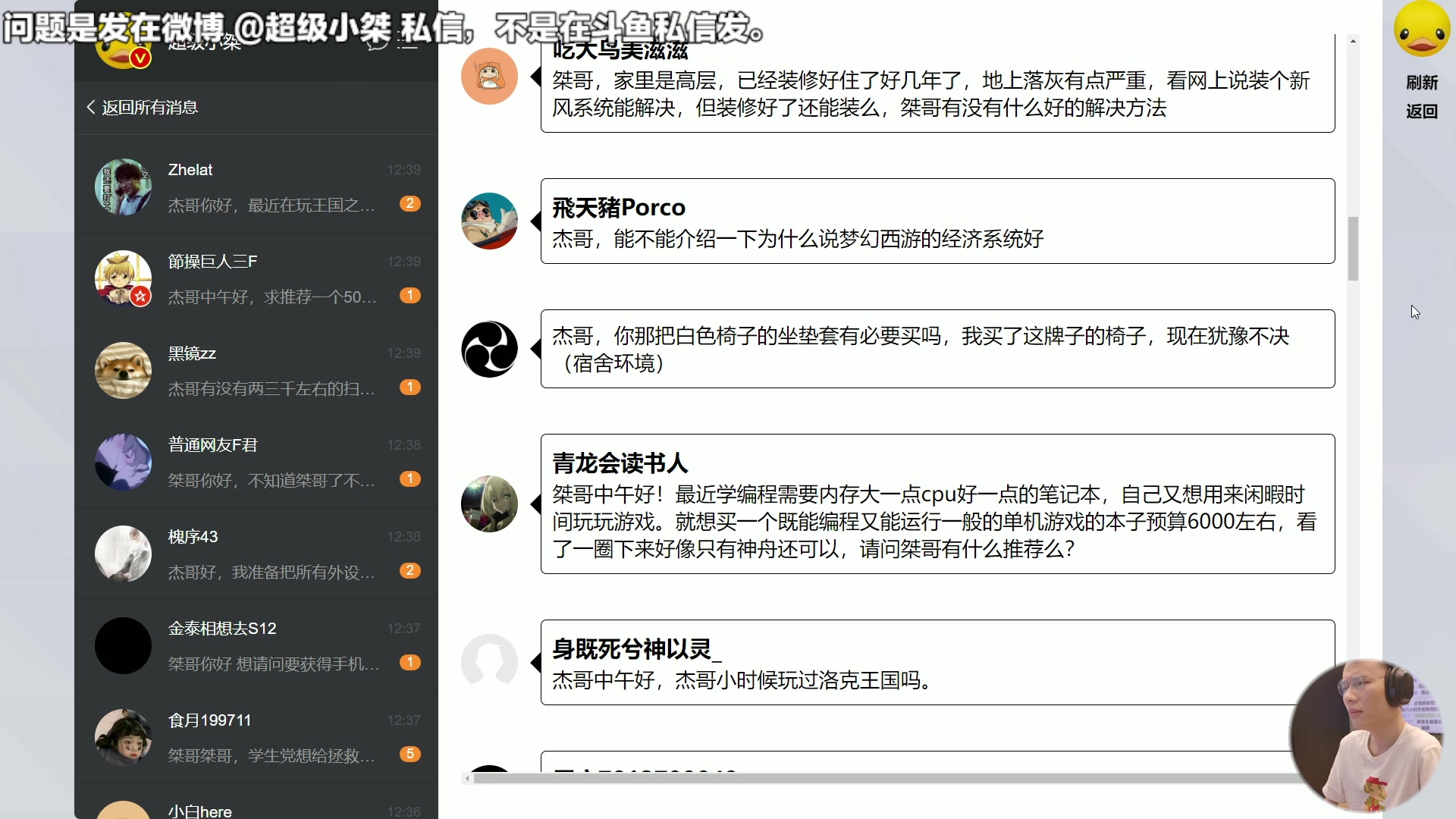Open 普通网友F君's avatar
Screen dimensions: 1456x819
[x=123, y=462]
